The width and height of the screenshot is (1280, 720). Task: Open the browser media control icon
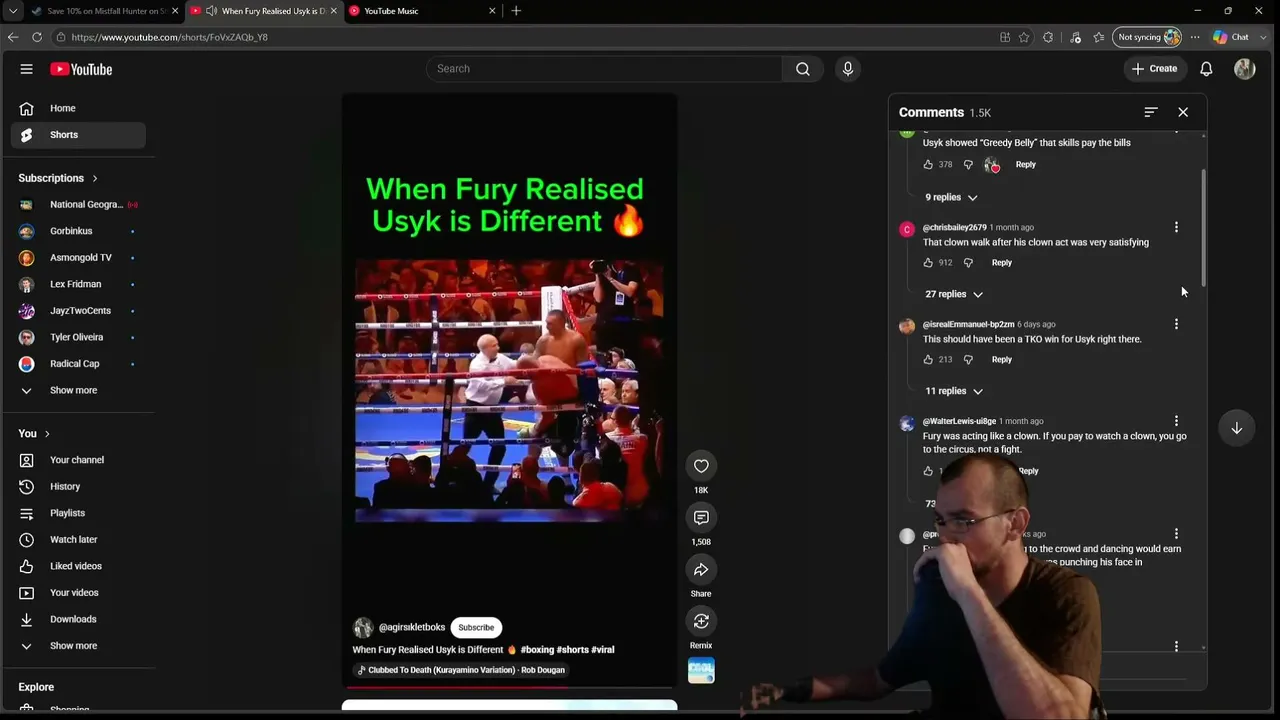click(x=1075, y=37)
